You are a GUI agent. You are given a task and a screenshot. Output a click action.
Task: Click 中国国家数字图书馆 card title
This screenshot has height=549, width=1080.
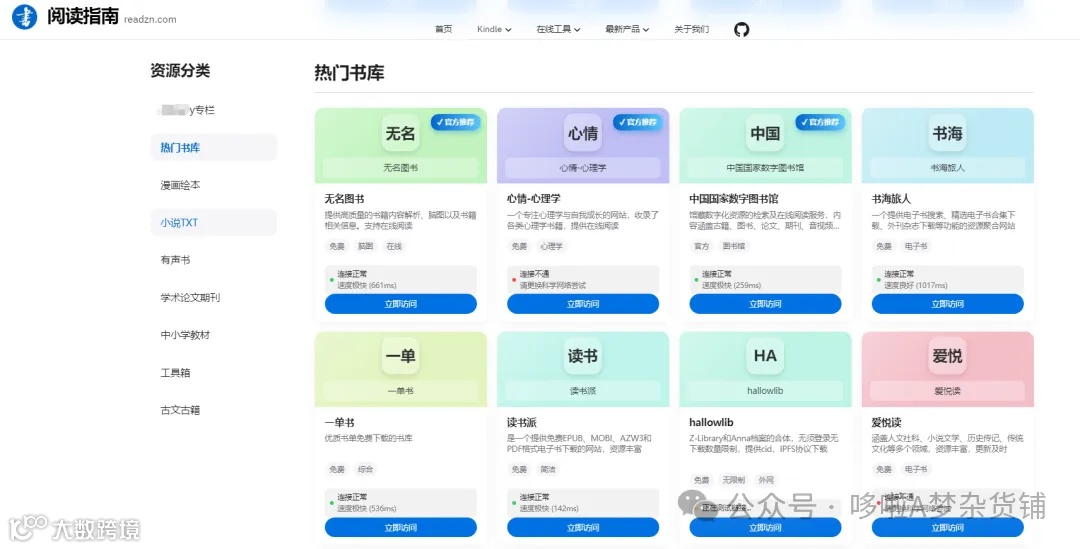click(x=734, y=198)
